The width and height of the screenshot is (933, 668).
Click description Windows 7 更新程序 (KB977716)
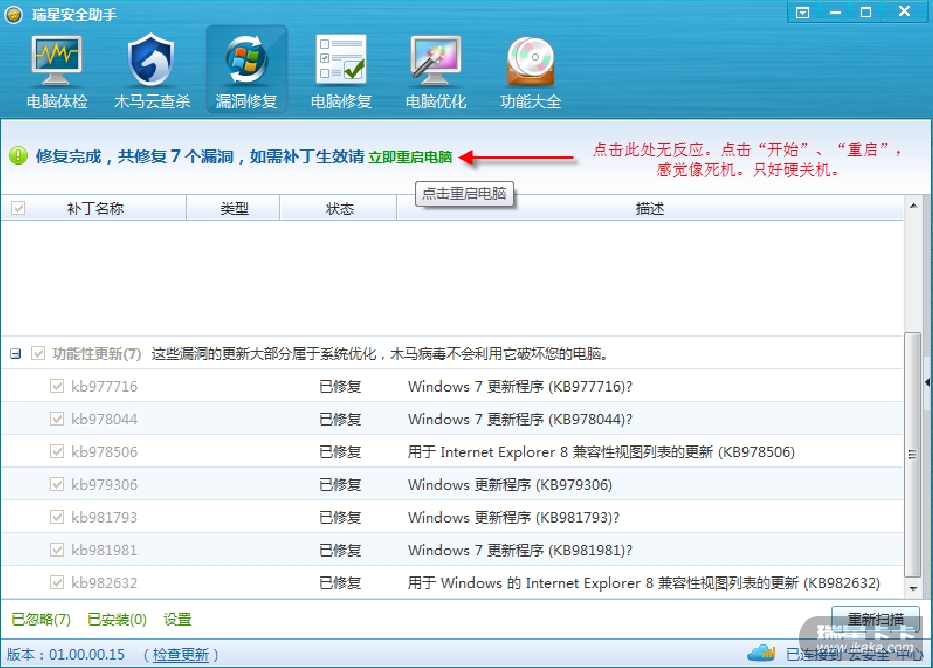(x=520, y=387)
